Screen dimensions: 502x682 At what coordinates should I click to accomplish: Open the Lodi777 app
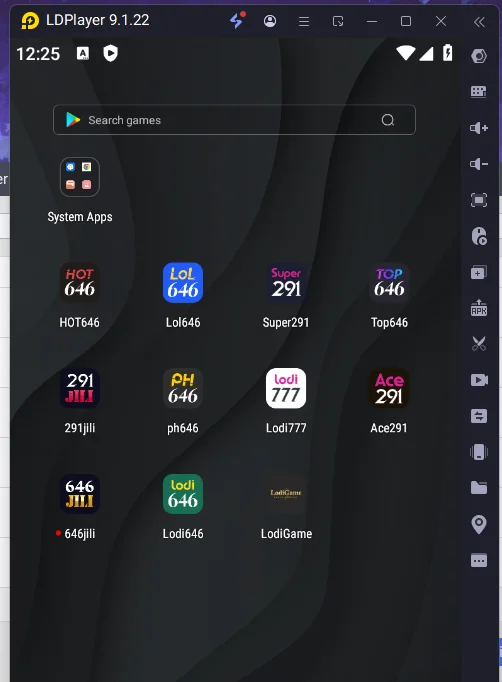point(286,388)
